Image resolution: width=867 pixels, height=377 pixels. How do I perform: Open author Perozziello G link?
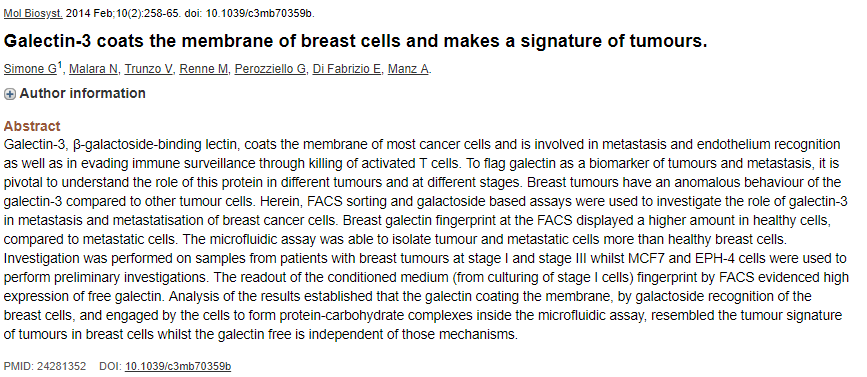(270, 69)
